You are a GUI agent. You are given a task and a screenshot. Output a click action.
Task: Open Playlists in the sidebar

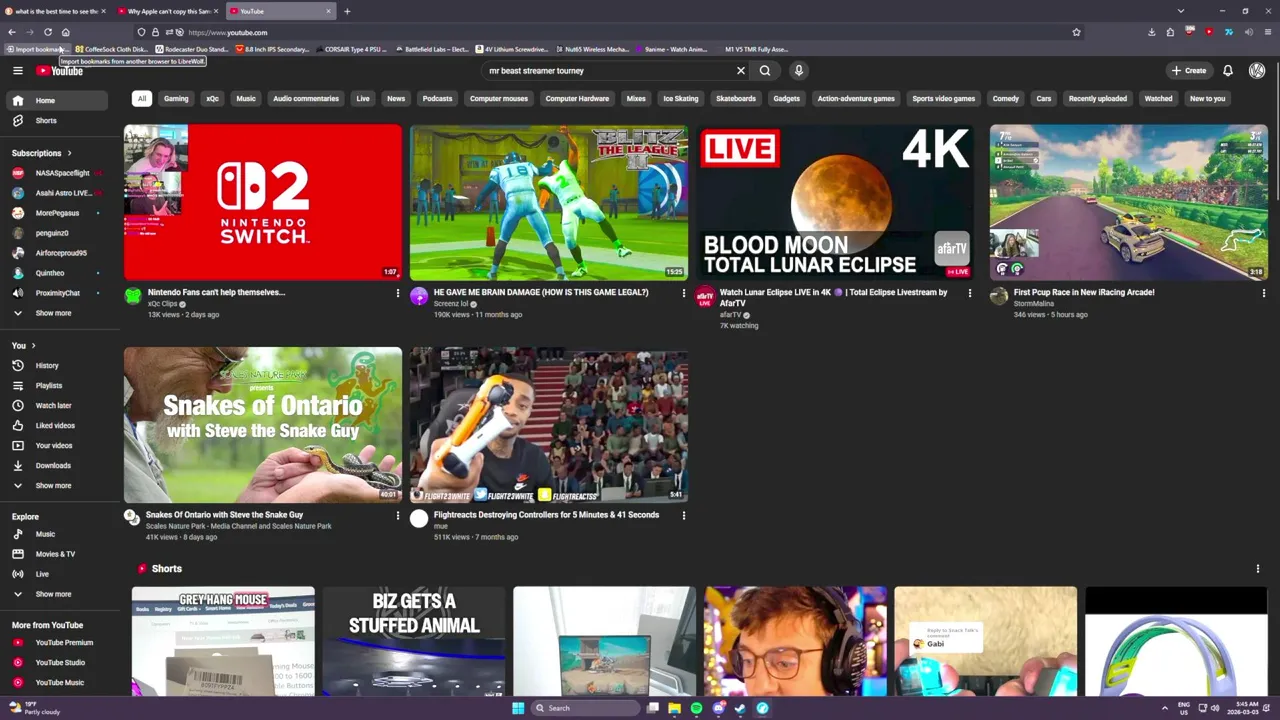pyautogui.click(x=57, y=386)
